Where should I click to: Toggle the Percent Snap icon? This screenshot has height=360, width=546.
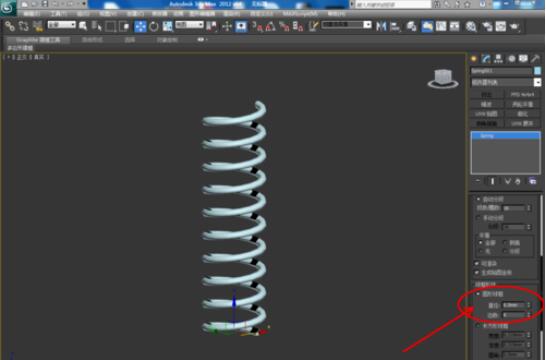point(284,26)
